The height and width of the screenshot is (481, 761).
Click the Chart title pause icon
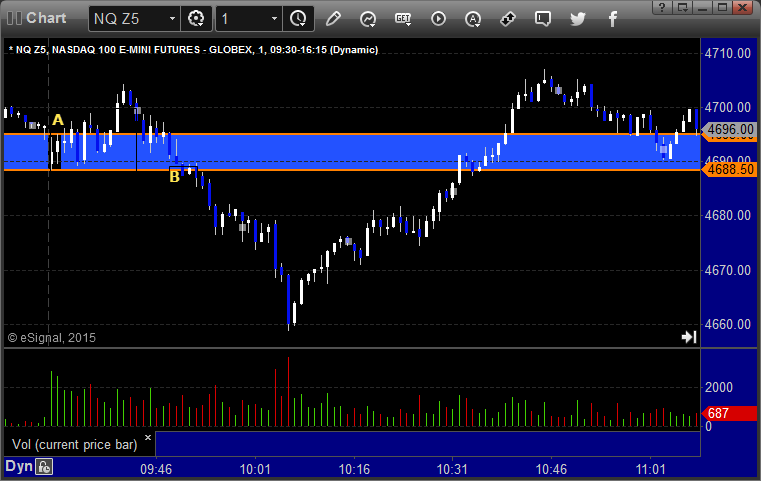click(x=14, y=18)
